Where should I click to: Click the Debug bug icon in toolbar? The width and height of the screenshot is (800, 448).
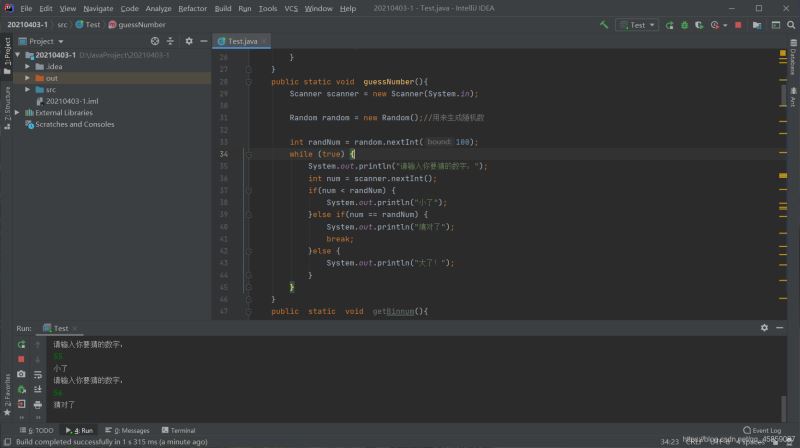[684, 24]
